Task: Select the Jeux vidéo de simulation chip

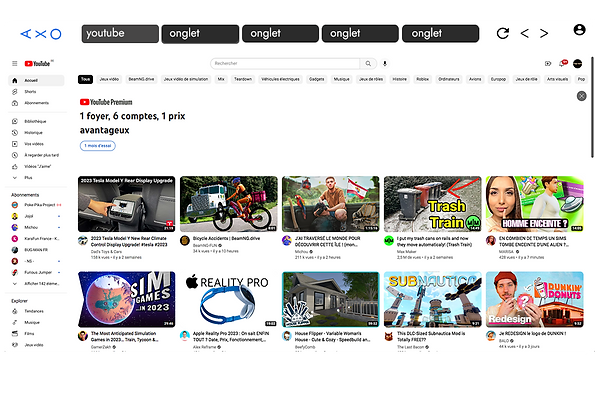Action: click(186, 79)
